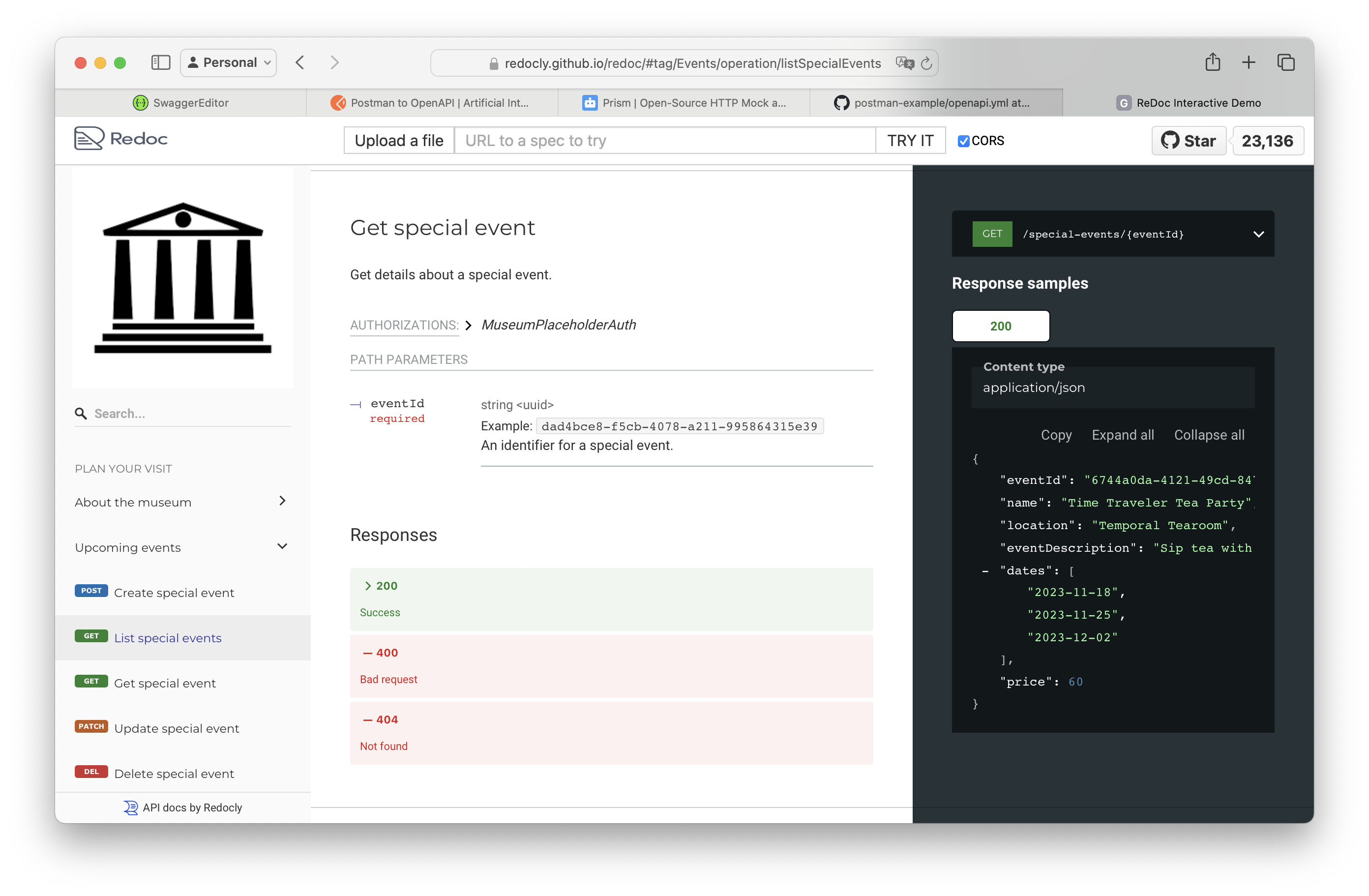Click the page reload icon

coord(926,63)
